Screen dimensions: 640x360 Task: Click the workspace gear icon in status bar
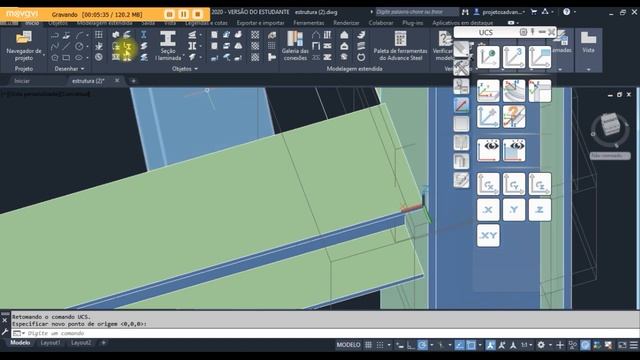click(x=541, y=345)
